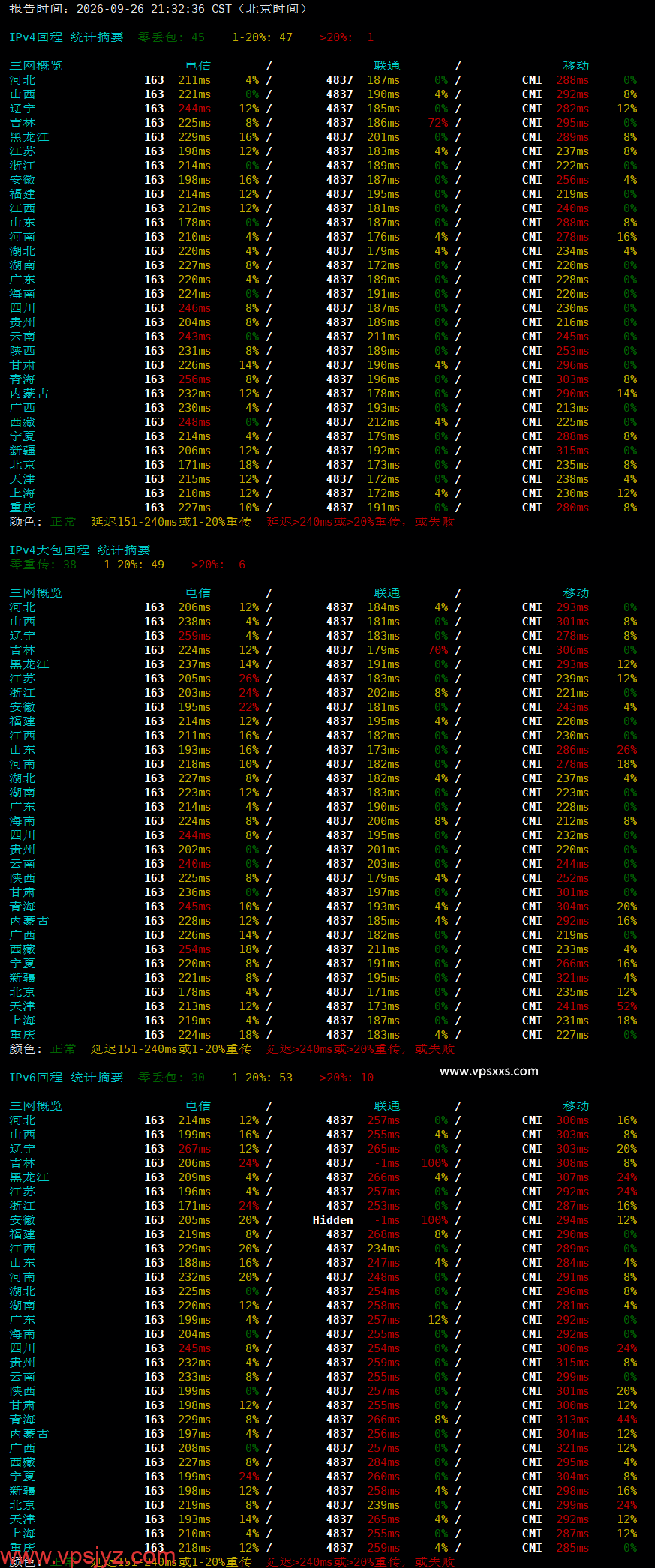
Task: Click "321ms" in the IPv4大包回程 新疆 row
Action: click(572, 978)
